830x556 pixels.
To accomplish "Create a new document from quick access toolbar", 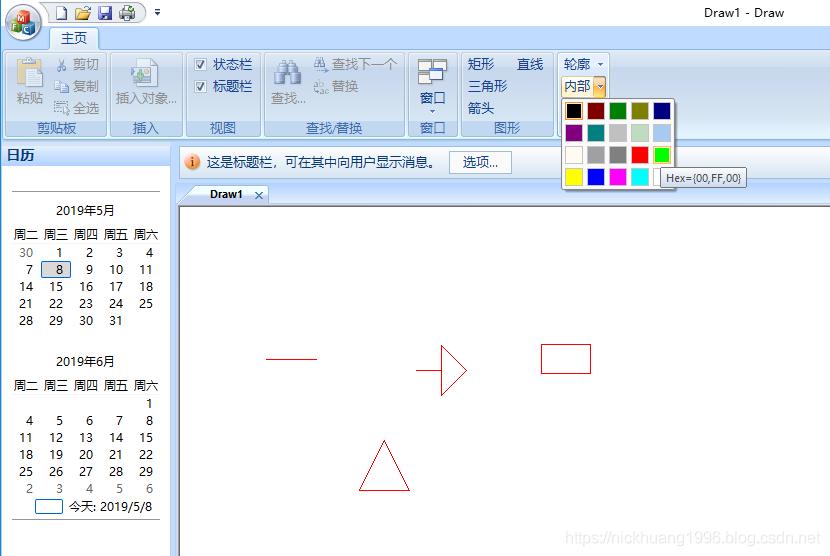I will [x=62, y=13].
